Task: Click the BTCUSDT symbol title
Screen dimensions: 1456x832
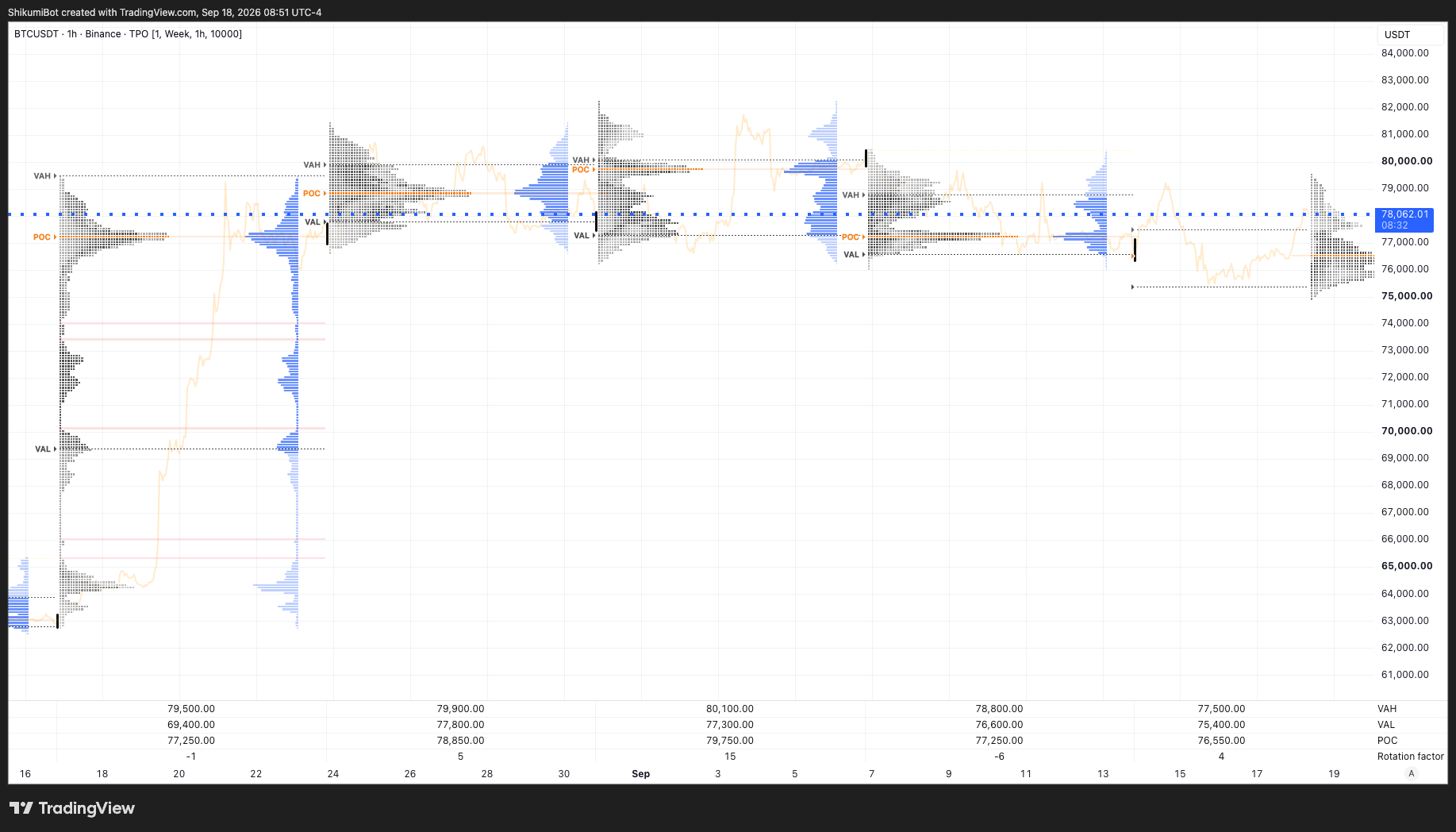Action: 36,34
